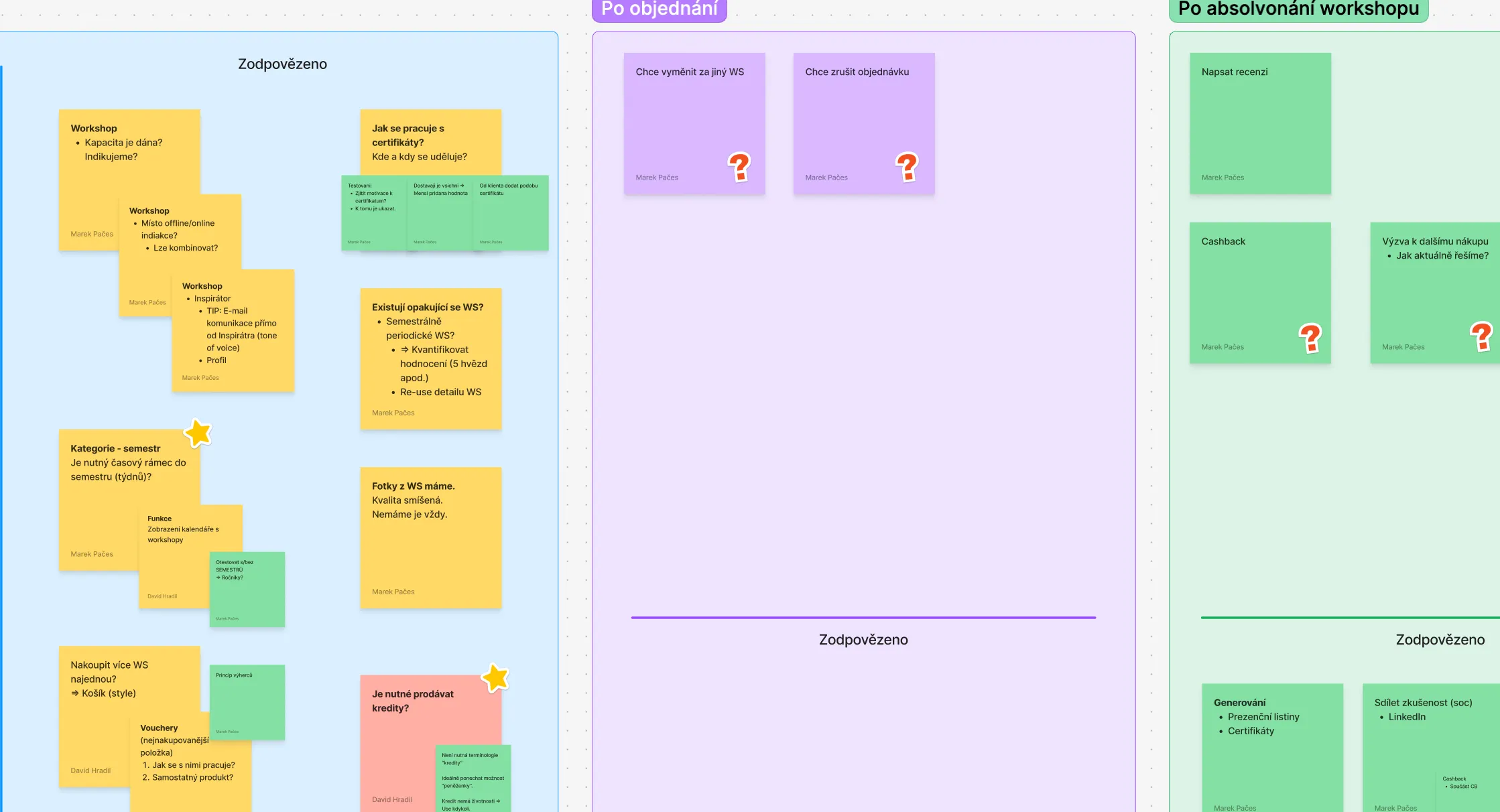Select the green Princip výherců note
Screen dimensions: 1500x812
247,702
